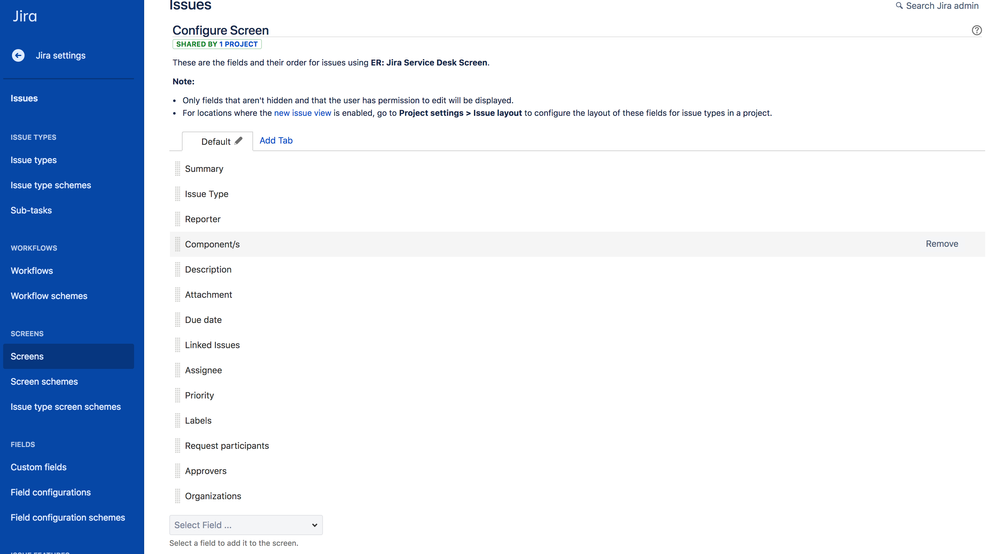Open Custom fields page
999x554 pixels.
click(x=38, y=467)
